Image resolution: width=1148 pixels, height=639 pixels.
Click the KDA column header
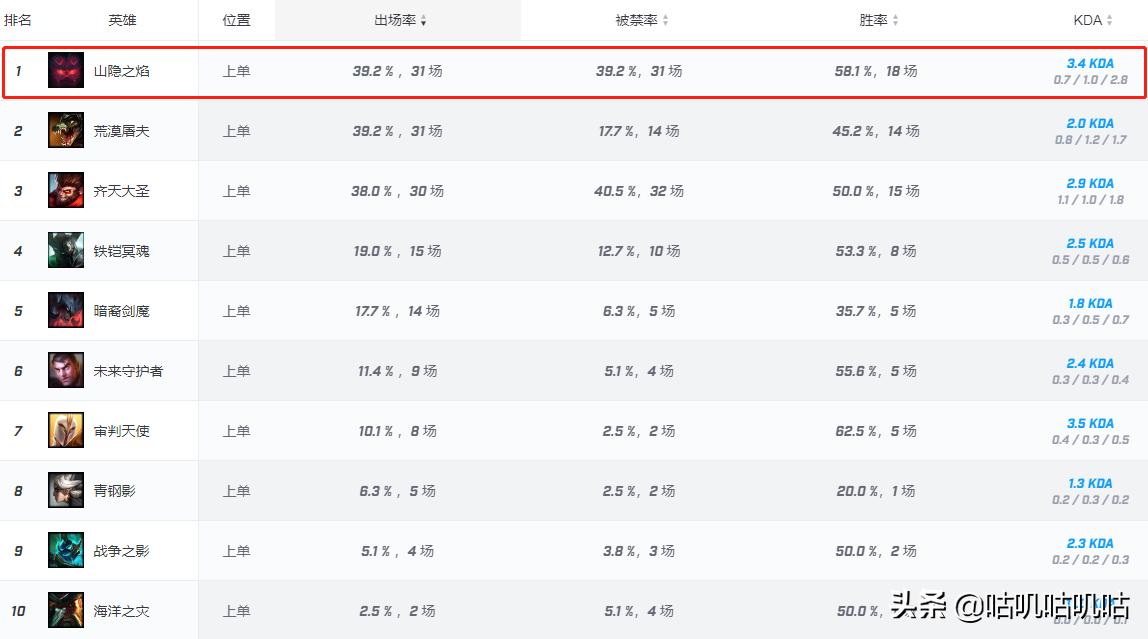1088,20
